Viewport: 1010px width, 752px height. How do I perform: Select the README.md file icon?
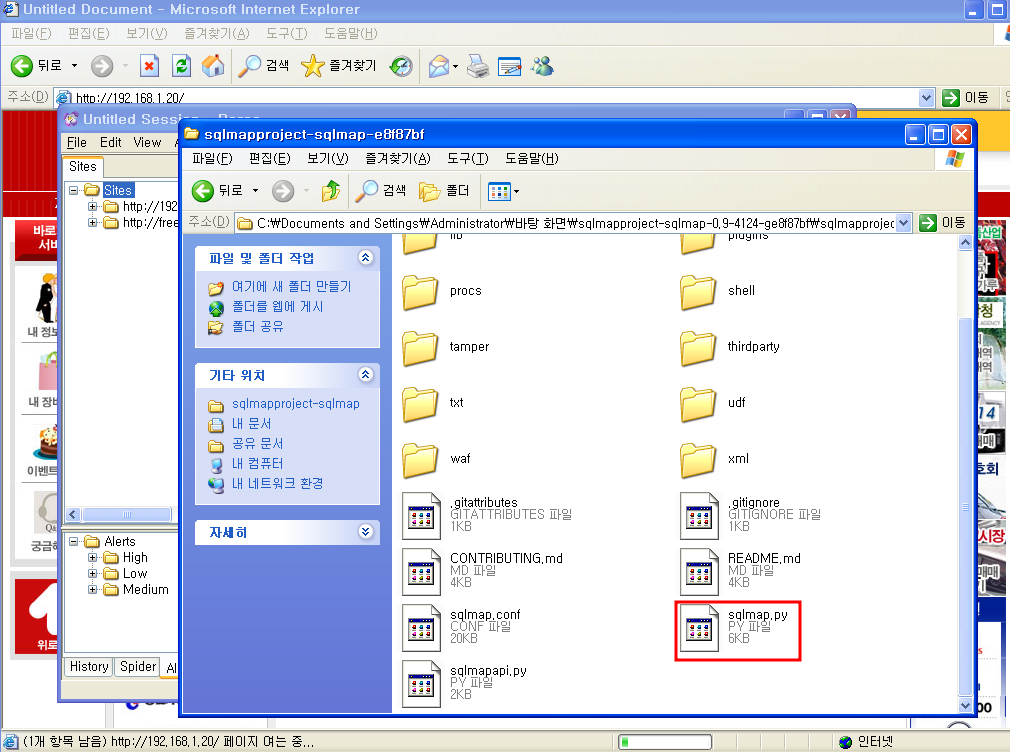699,572
